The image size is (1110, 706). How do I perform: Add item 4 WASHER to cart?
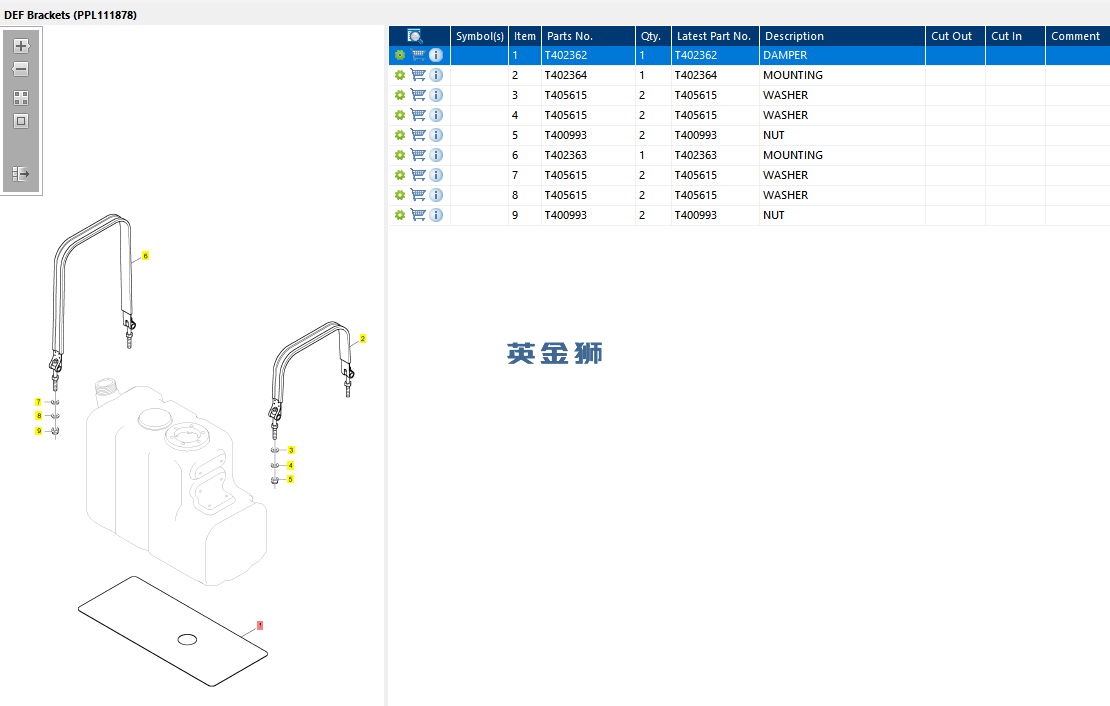418,115
